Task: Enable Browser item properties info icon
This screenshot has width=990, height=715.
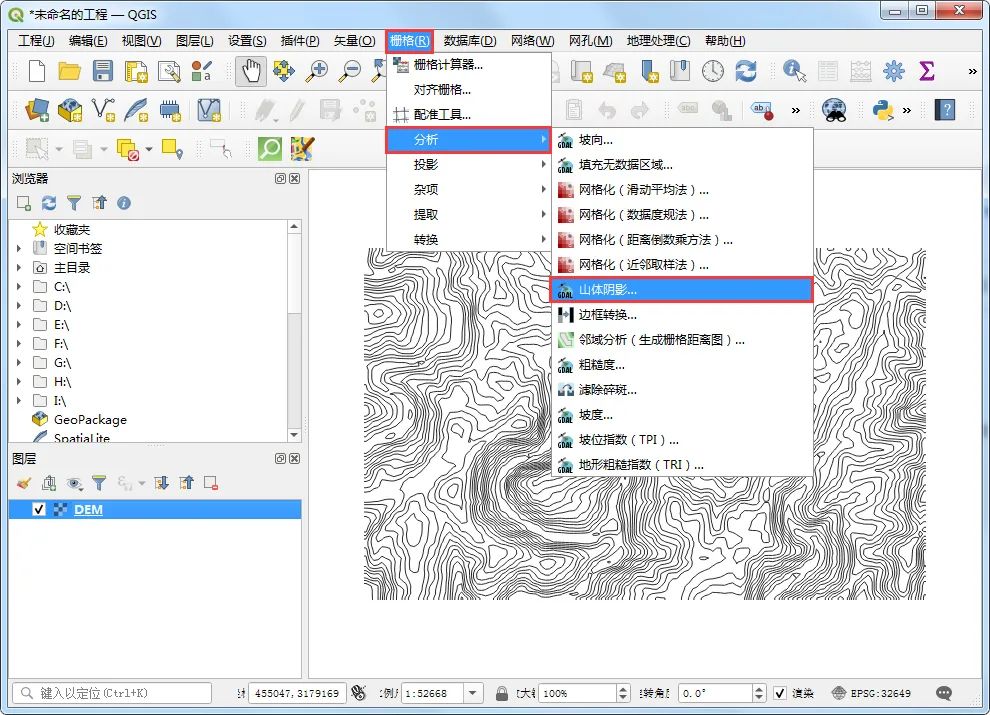Action: click(x=124, y=203)
